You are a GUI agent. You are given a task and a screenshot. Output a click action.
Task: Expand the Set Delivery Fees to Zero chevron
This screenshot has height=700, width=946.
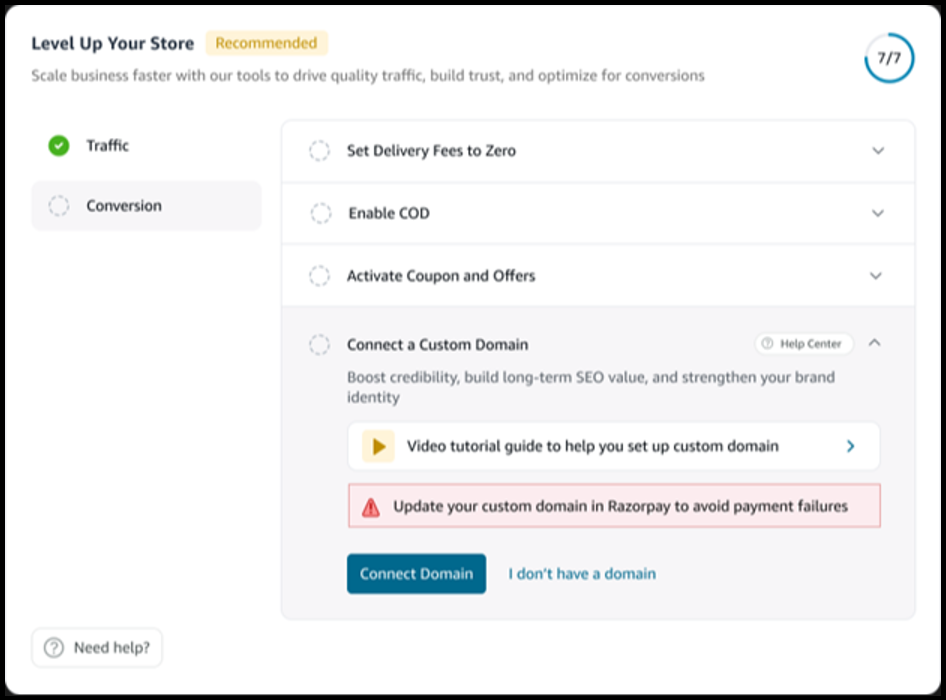click(x=878, y=151)
